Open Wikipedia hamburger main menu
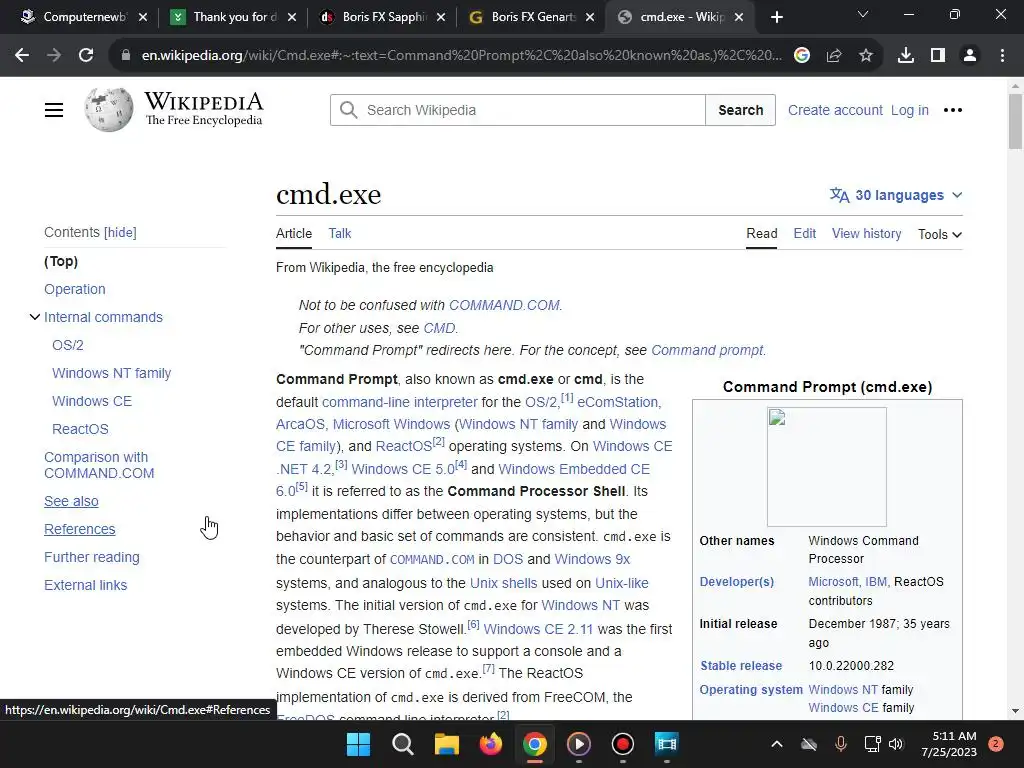 click(54, 110)
